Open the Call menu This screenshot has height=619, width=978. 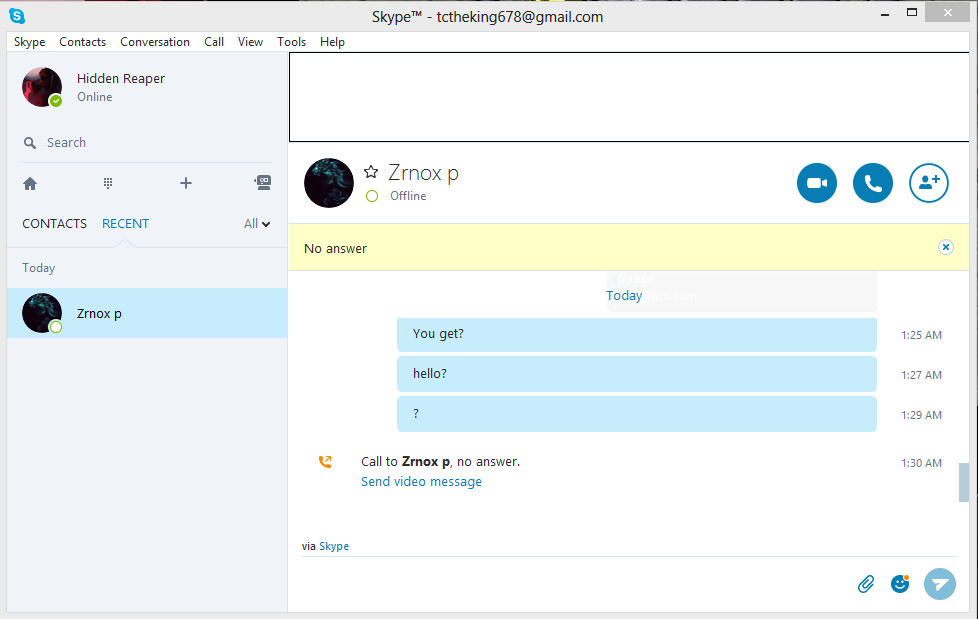coord(214,42)
